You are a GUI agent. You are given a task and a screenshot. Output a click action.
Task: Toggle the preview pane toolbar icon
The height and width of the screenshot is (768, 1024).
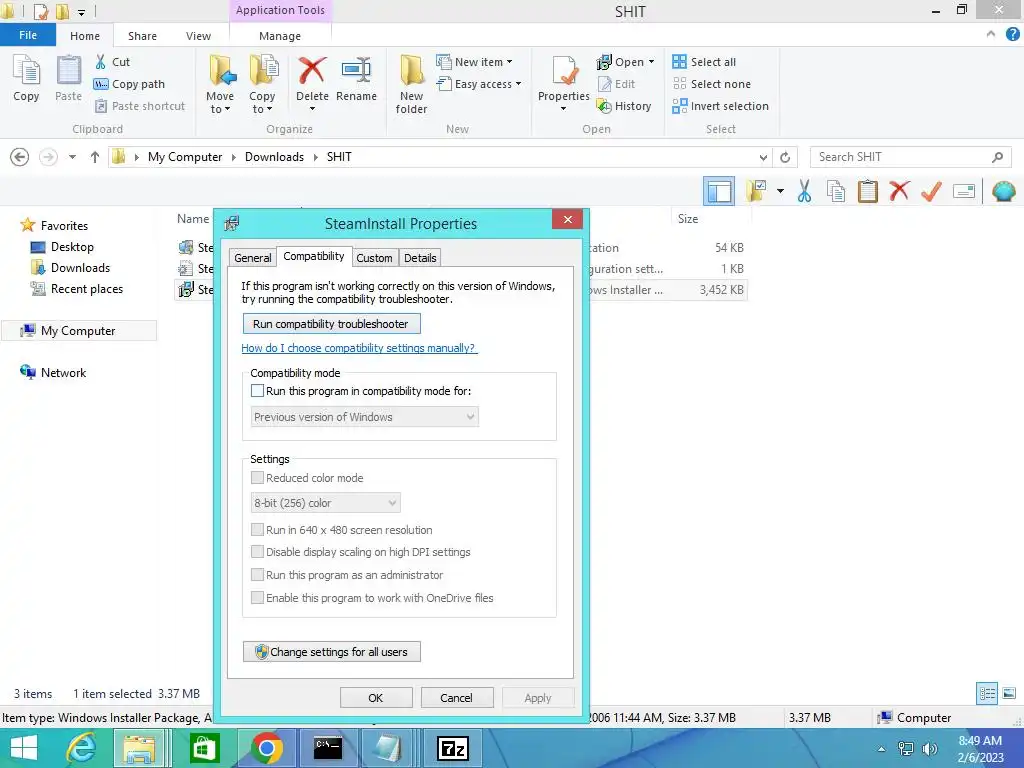tap(719, 191)
